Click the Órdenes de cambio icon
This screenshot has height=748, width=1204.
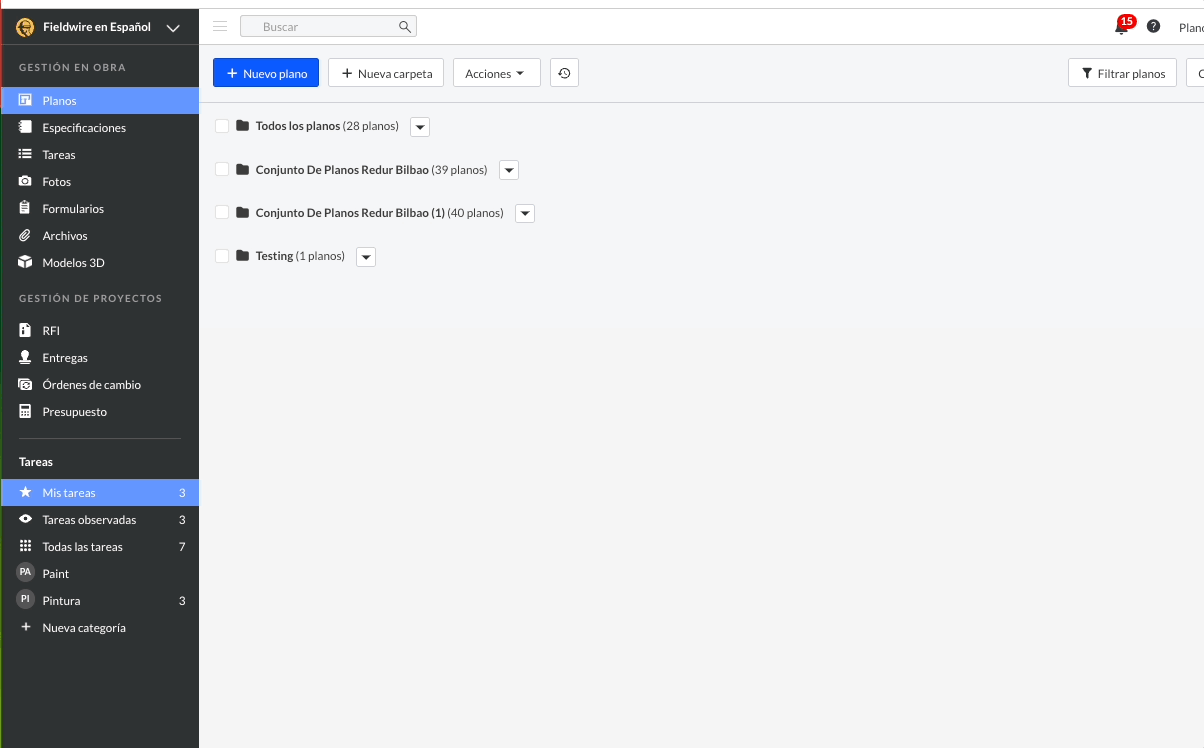(x=26, y=384)
